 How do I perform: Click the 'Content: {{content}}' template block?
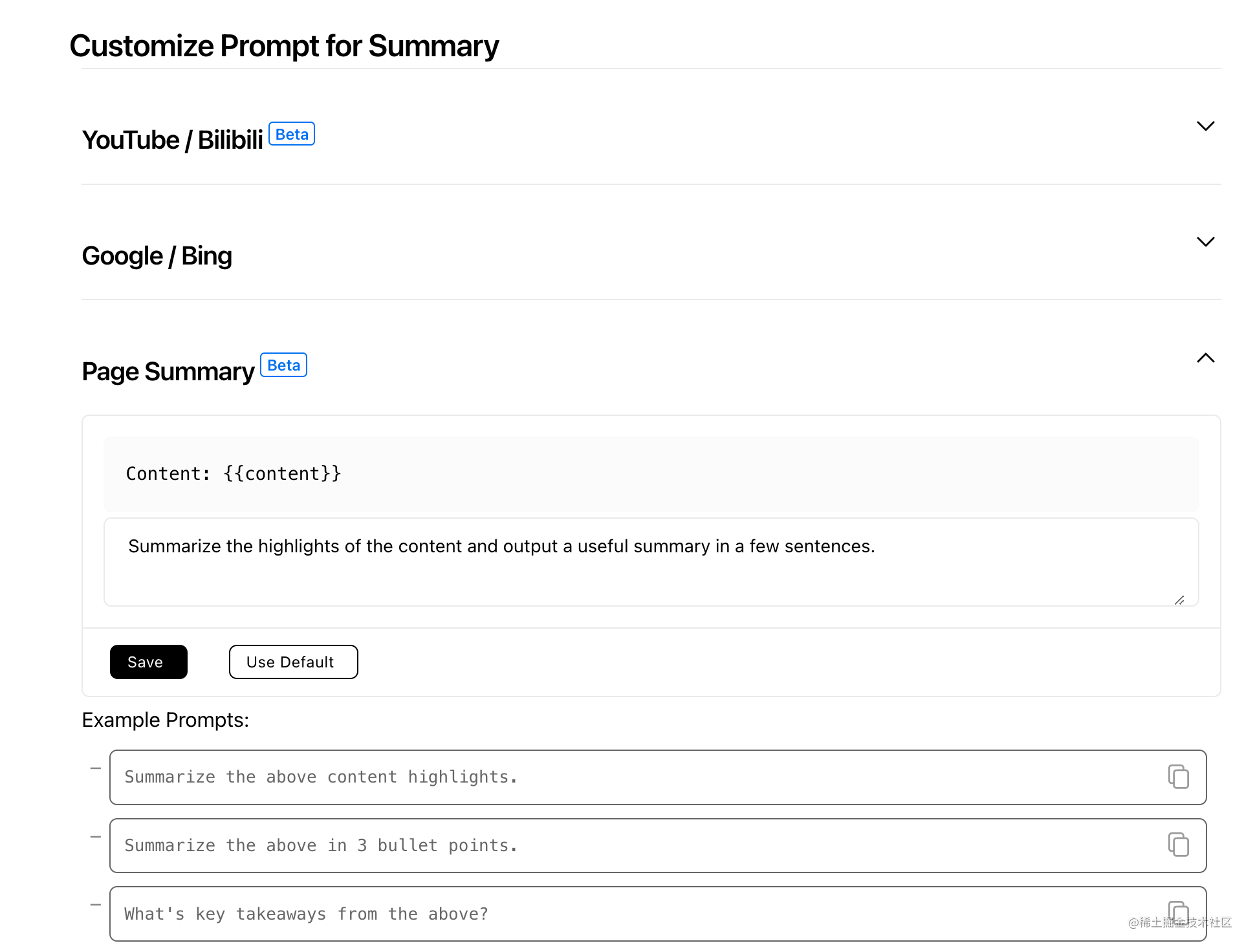pyautogui.click(x=651, y=474)
